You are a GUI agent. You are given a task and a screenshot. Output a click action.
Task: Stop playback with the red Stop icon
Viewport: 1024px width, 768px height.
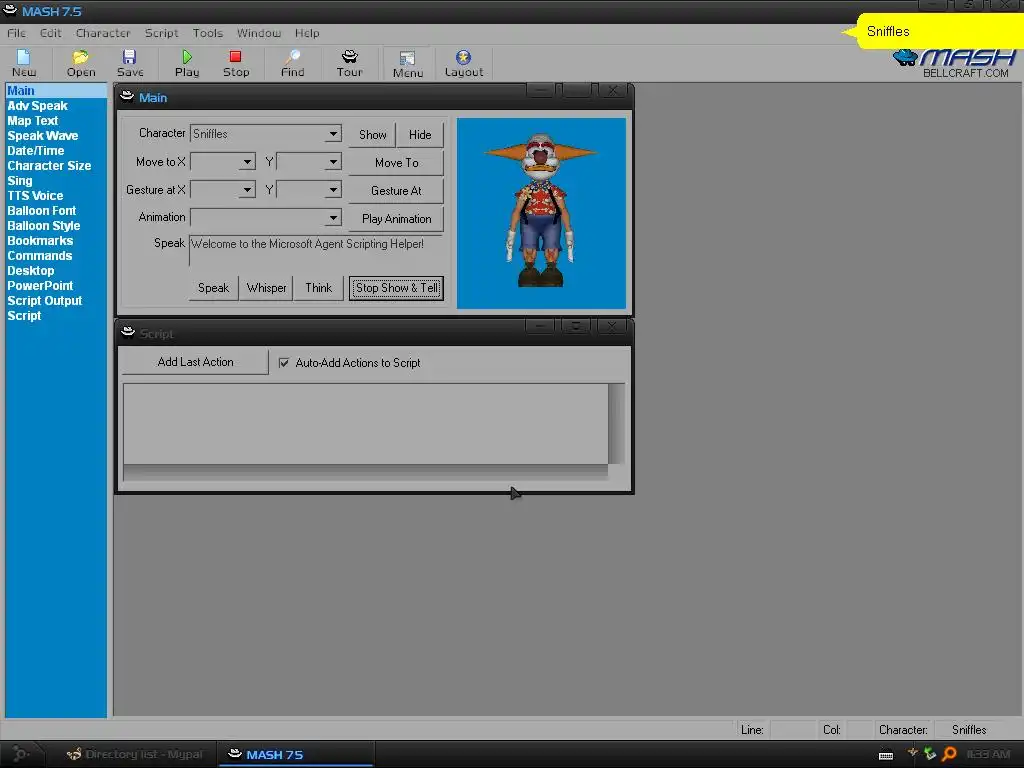pyautogui.click(x=236, y=63)
